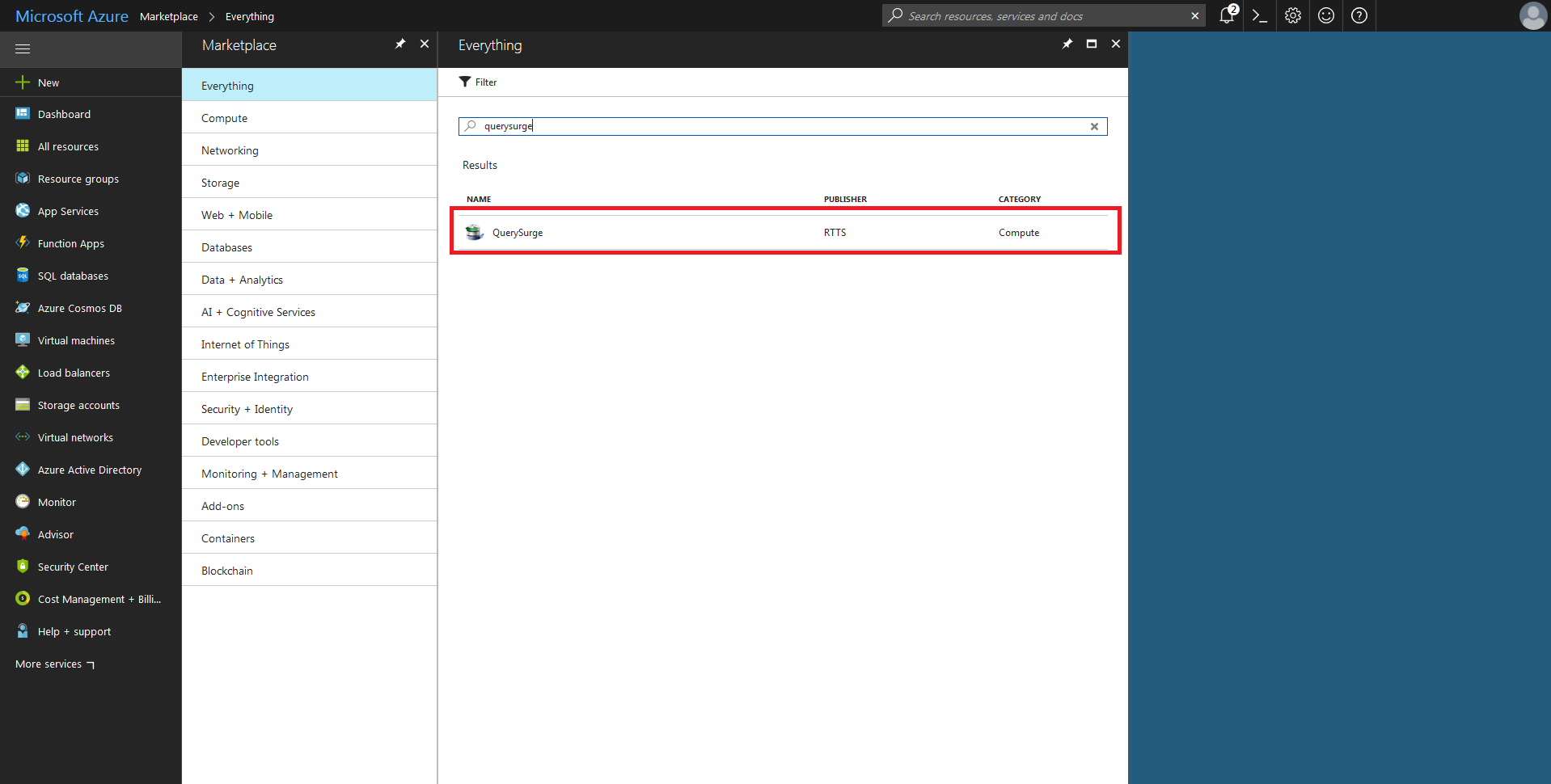Go to Microsoft Azure home logo

[x=72, y=16]
